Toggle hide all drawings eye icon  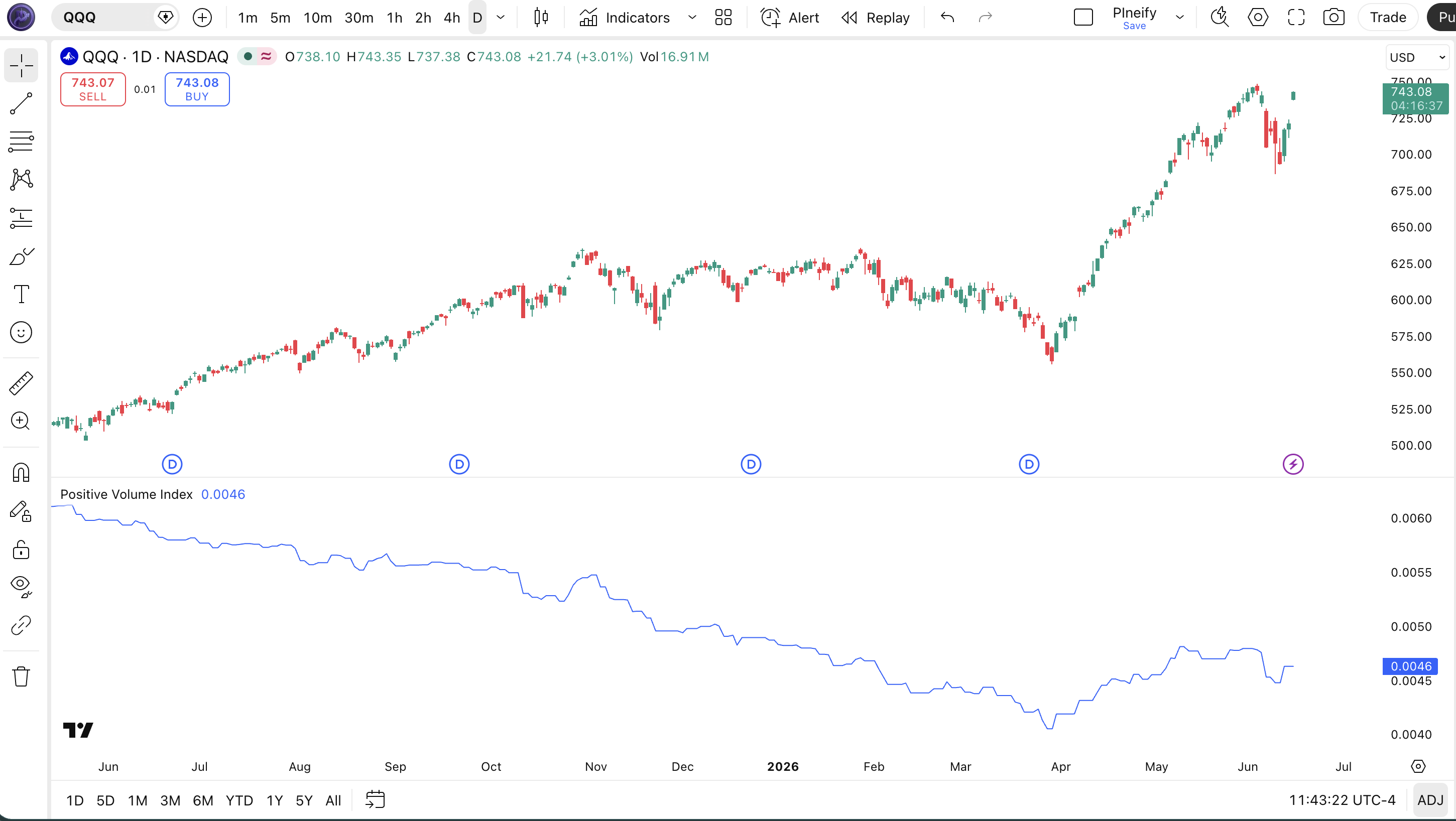(21, 587)
